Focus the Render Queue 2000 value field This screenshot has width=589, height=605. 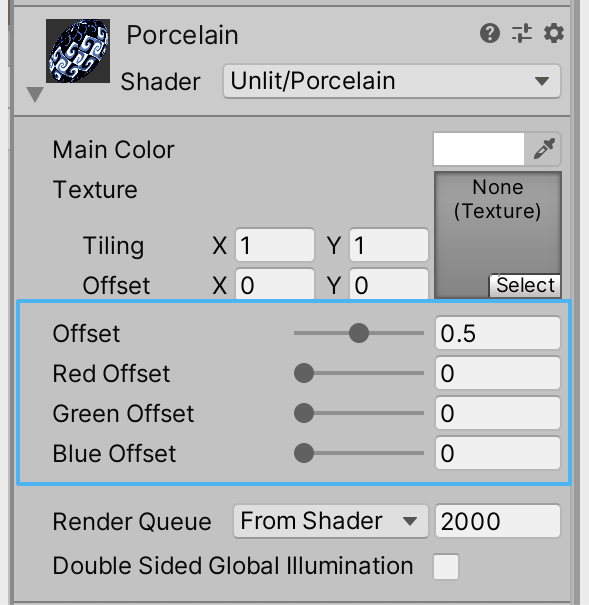pyautogui.click(x=498, y=521)
